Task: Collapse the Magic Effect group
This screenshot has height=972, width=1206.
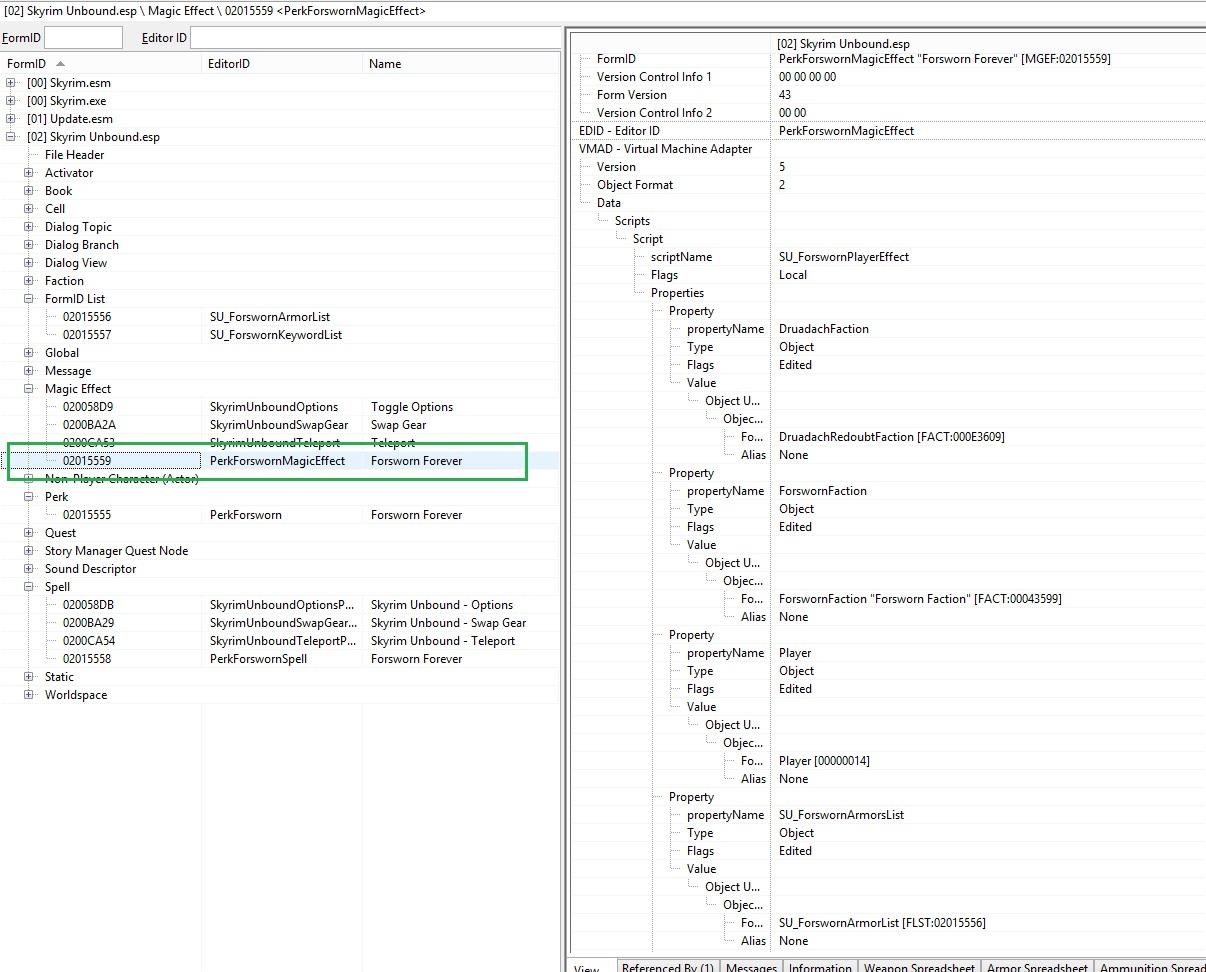Action: click(x=29, y=389)
